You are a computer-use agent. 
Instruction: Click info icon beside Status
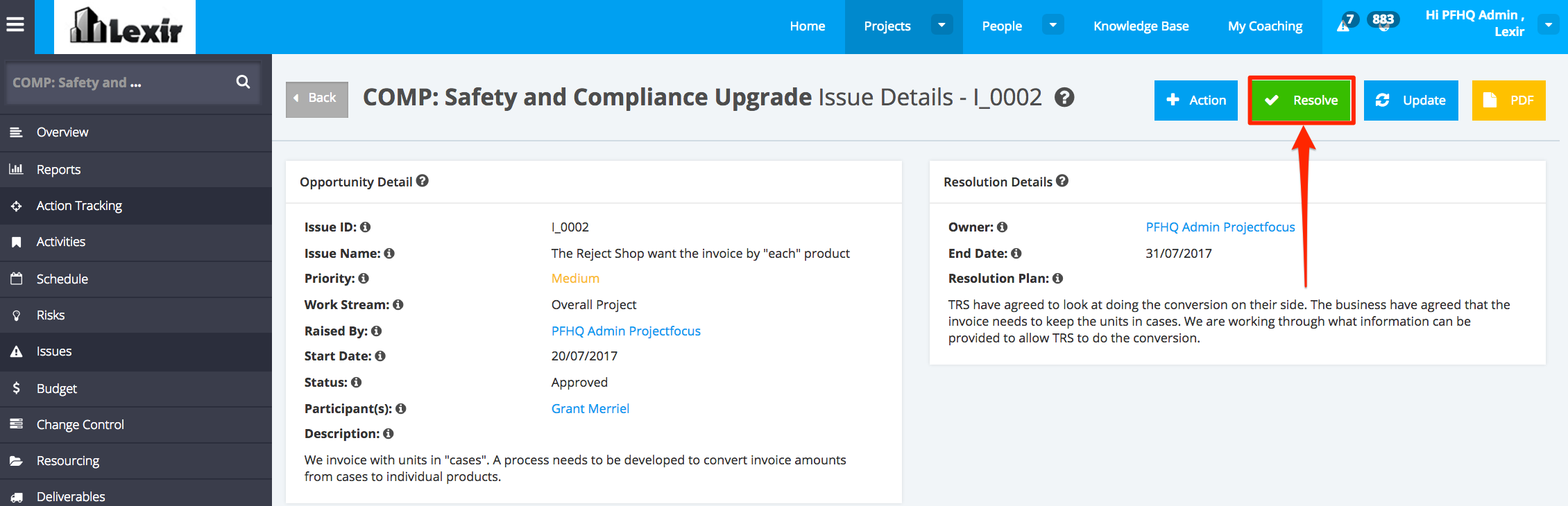pyautogui.click(x=357, y=382)
